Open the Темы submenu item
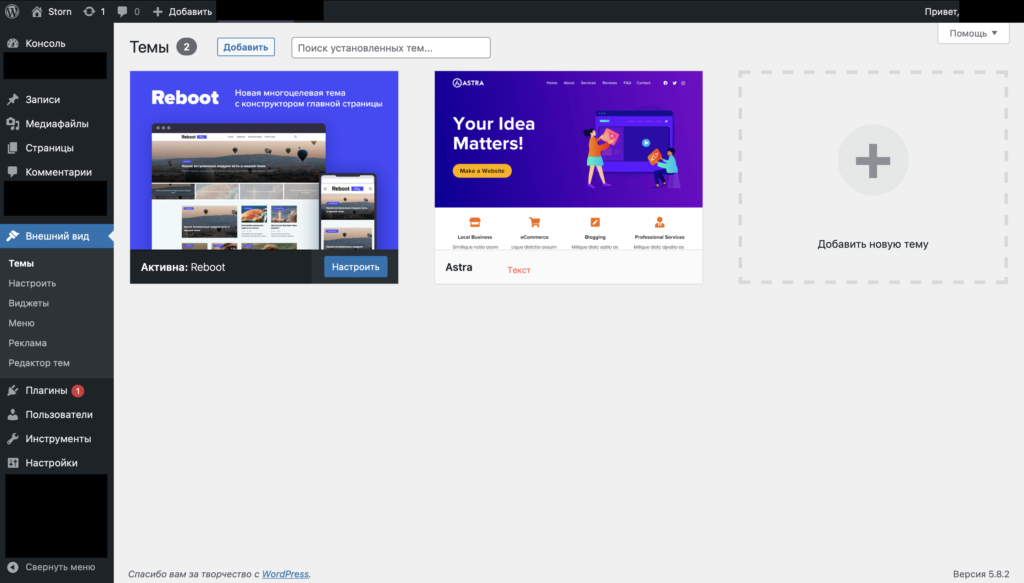Screen dimensions: 1024x583 21,263
